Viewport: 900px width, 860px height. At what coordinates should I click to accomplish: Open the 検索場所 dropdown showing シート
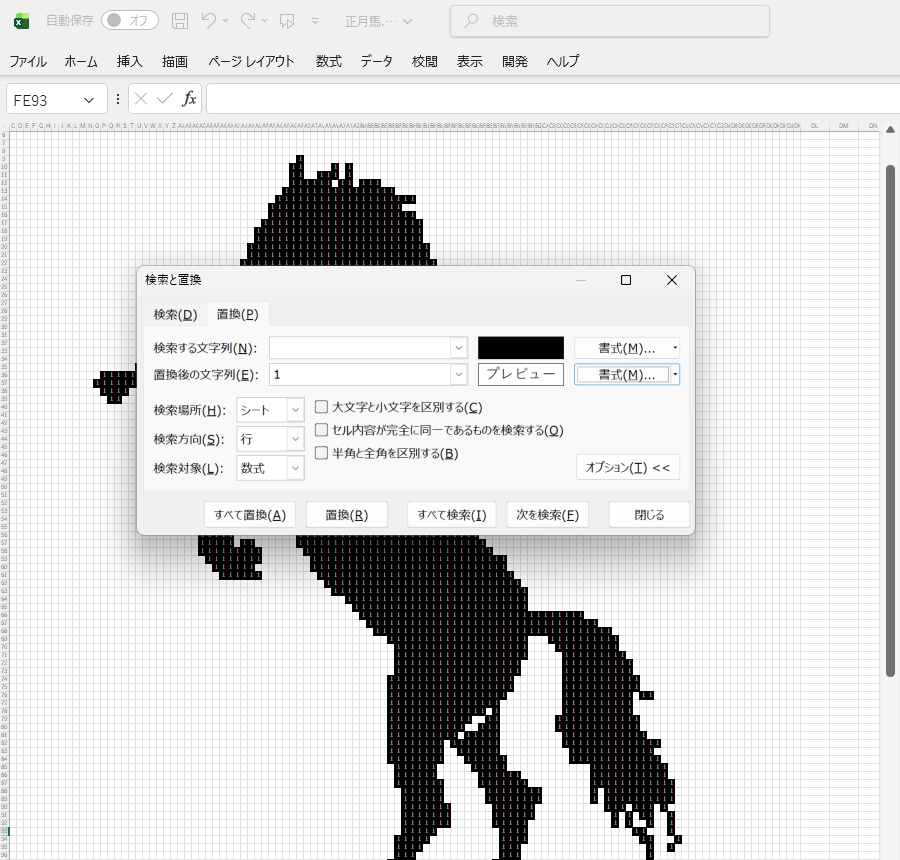[x=270, y=410]
